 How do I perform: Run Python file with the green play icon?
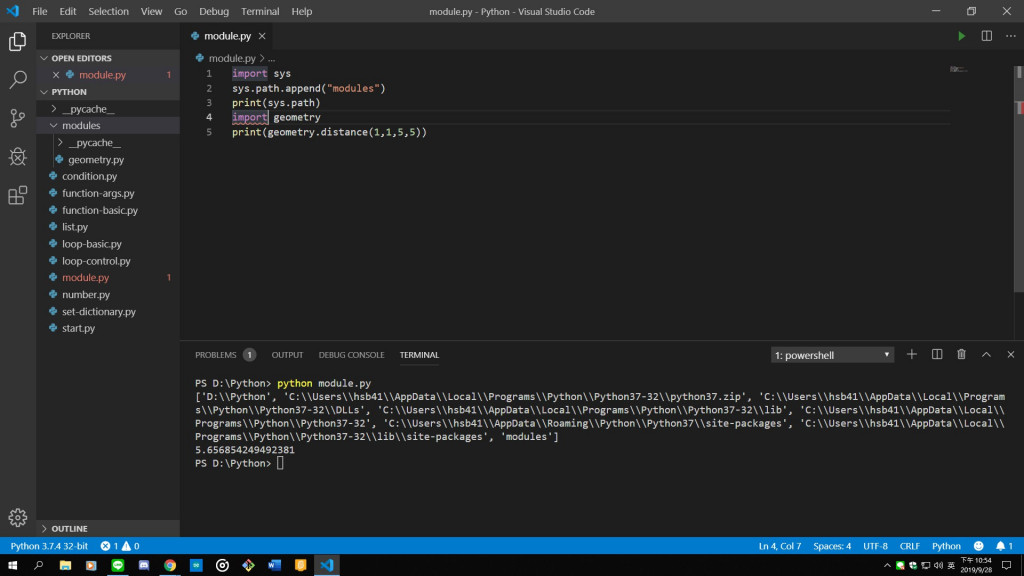pyautogui.click(x=961, y=36)
